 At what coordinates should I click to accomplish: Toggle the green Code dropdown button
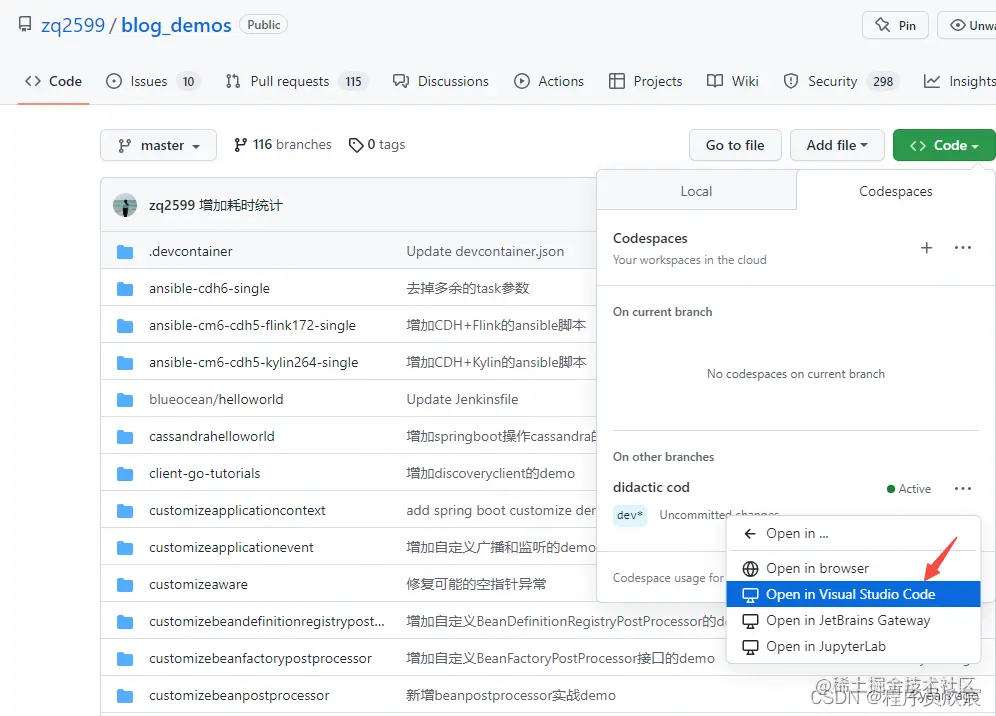coord(944,145)
